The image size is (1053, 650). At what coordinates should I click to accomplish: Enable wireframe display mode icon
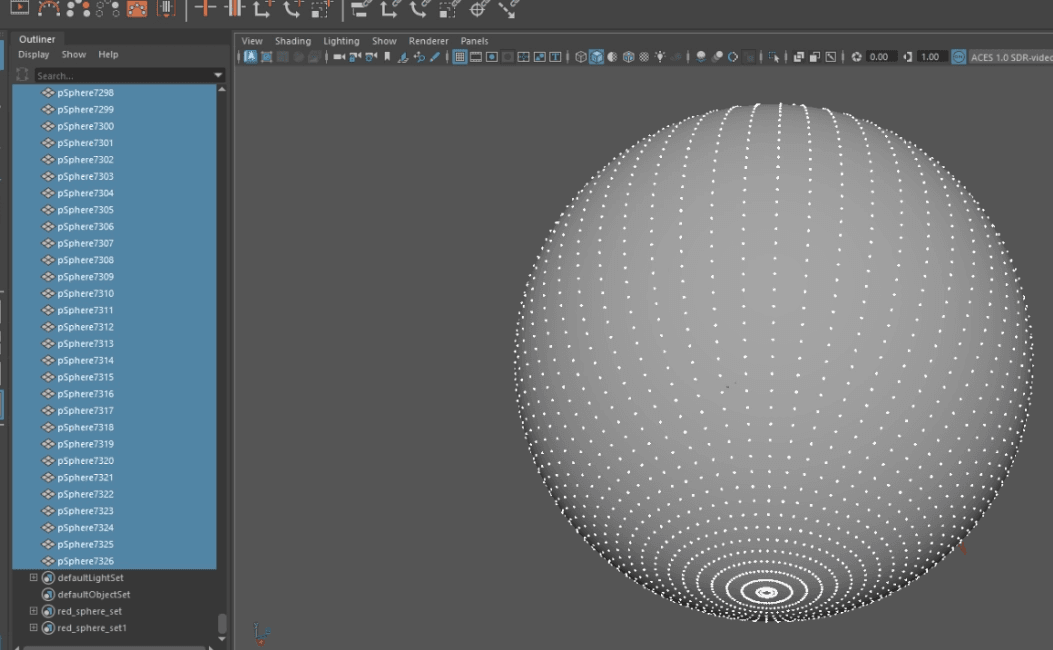point(581,57)
